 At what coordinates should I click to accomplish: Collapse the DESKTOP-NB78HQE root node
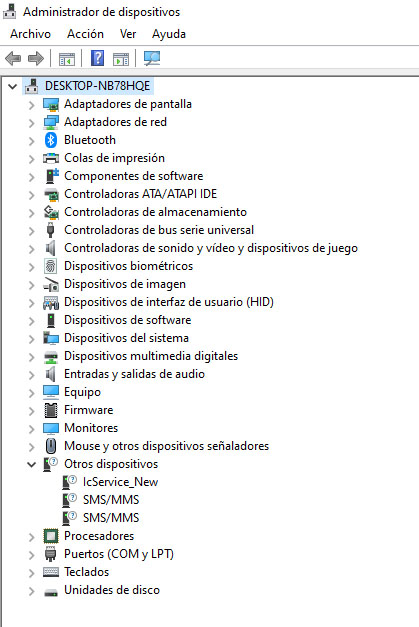pyautogui.click(x=13, y=86)
